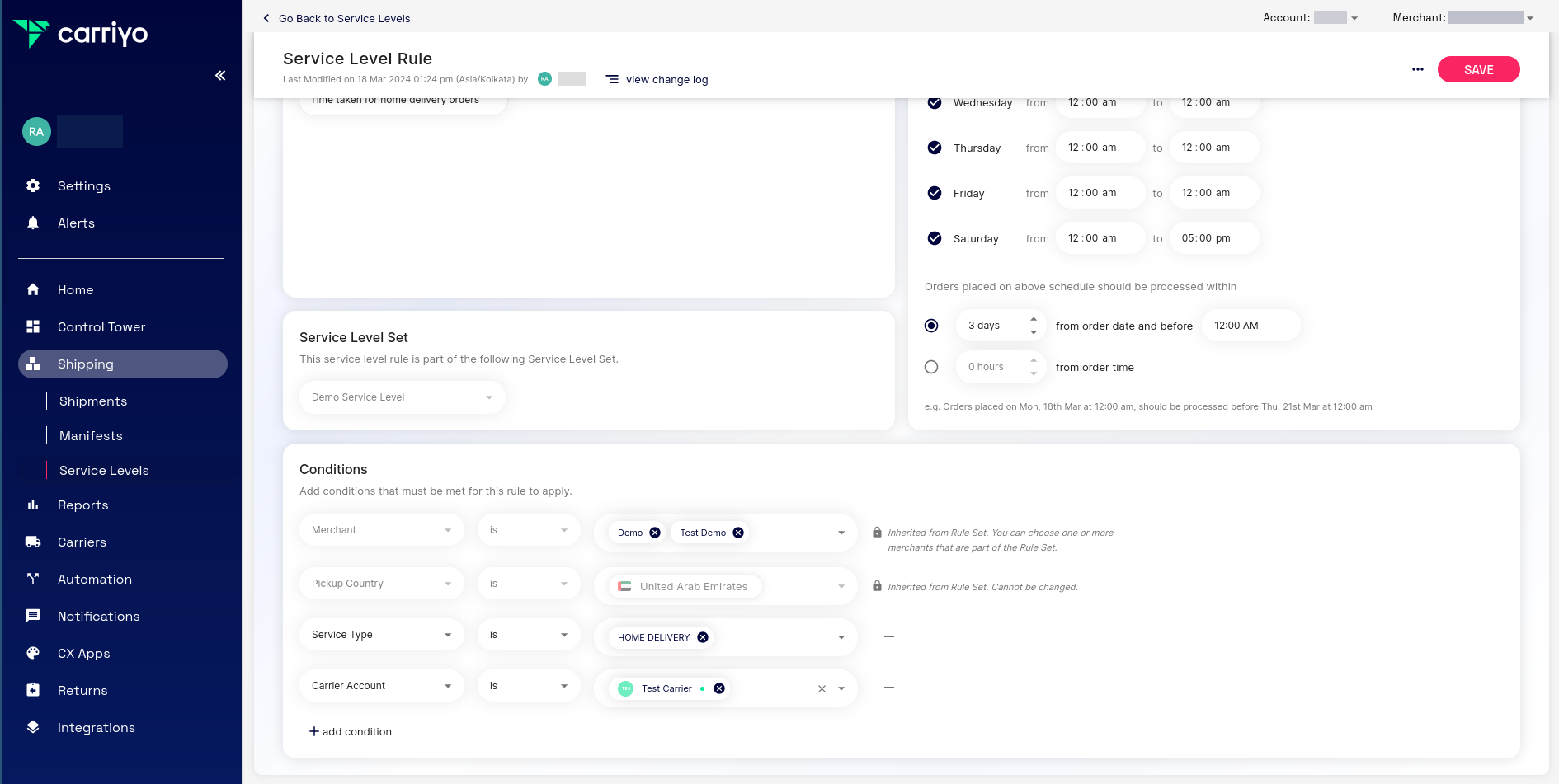Click the Settings gear icon
The height and width of the screenshot is (784, 1559).
33,185
